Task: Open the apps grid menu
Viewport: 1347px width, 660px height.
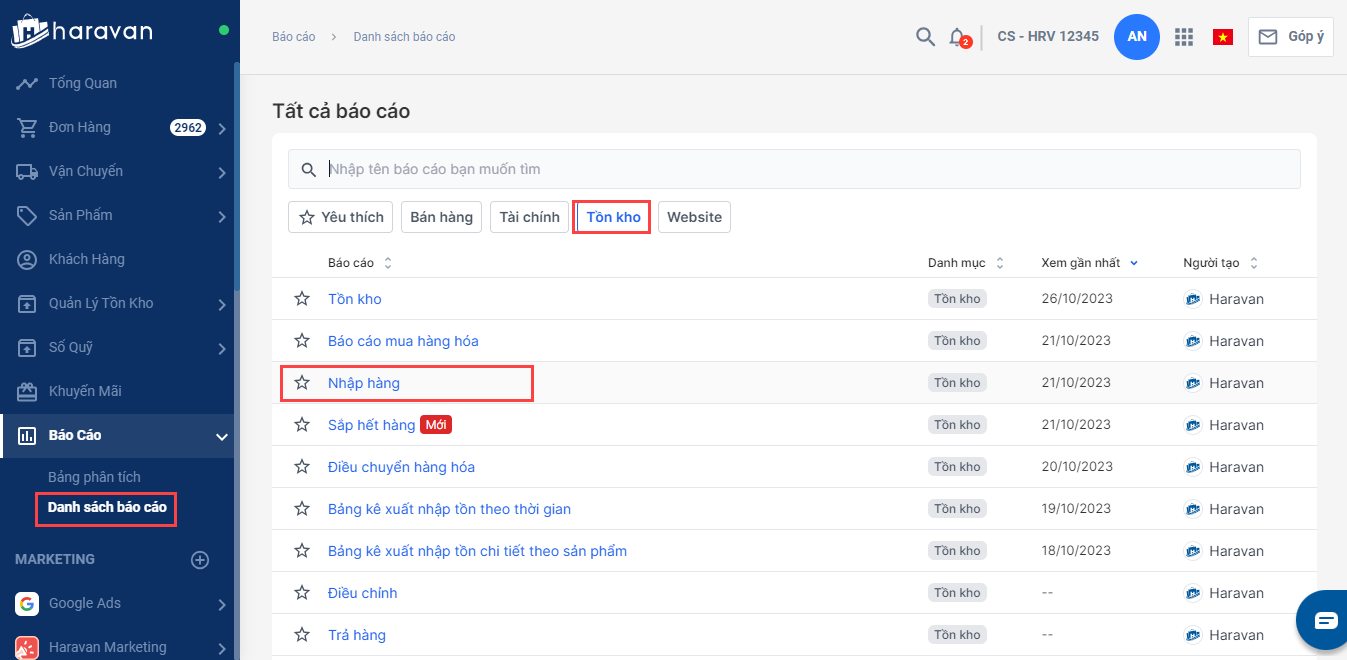Action: coord(1184,37)
